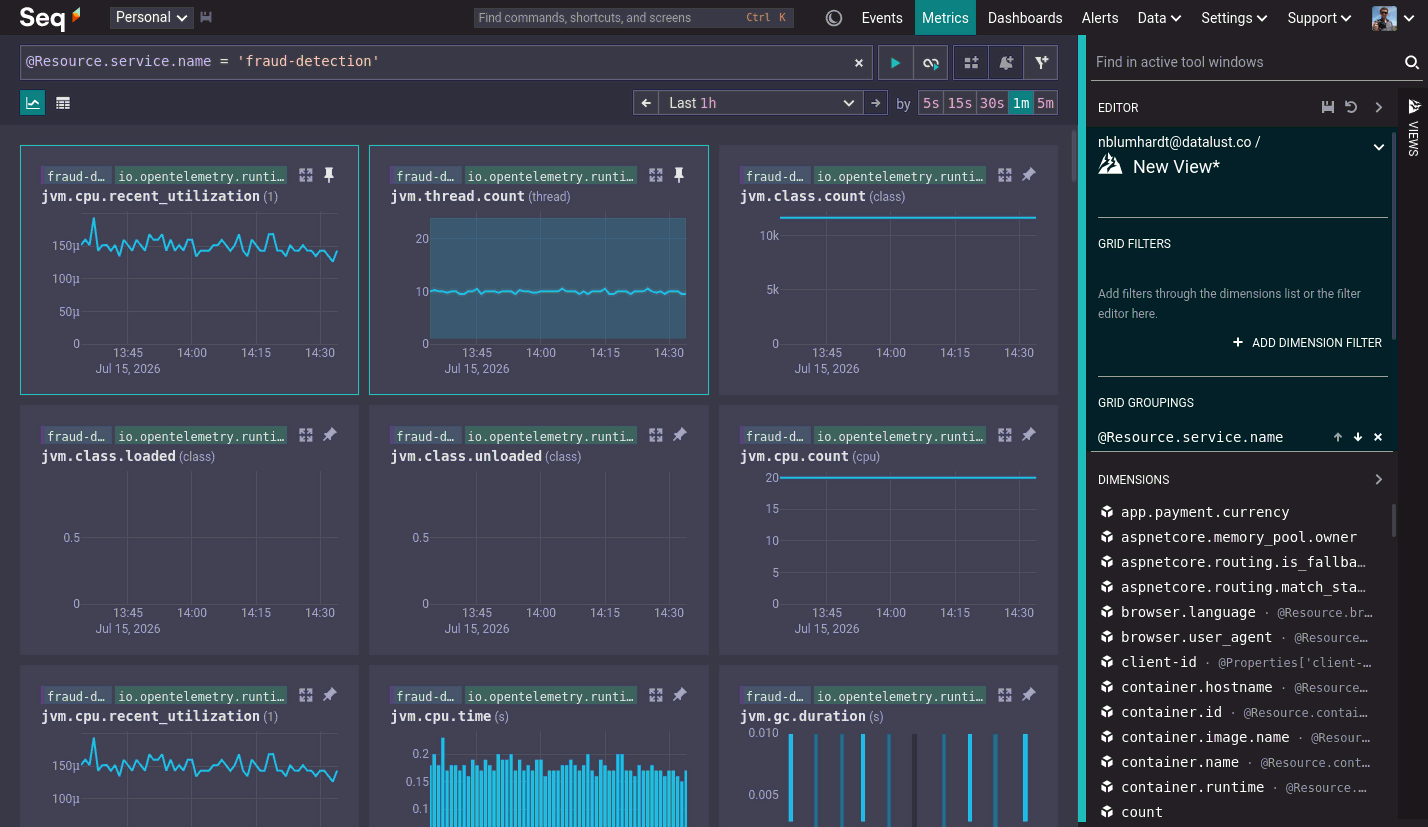The image size is (1428, 827).
Task: Click the add-to-dashboard icon in query bar
Action: (971, 63)
